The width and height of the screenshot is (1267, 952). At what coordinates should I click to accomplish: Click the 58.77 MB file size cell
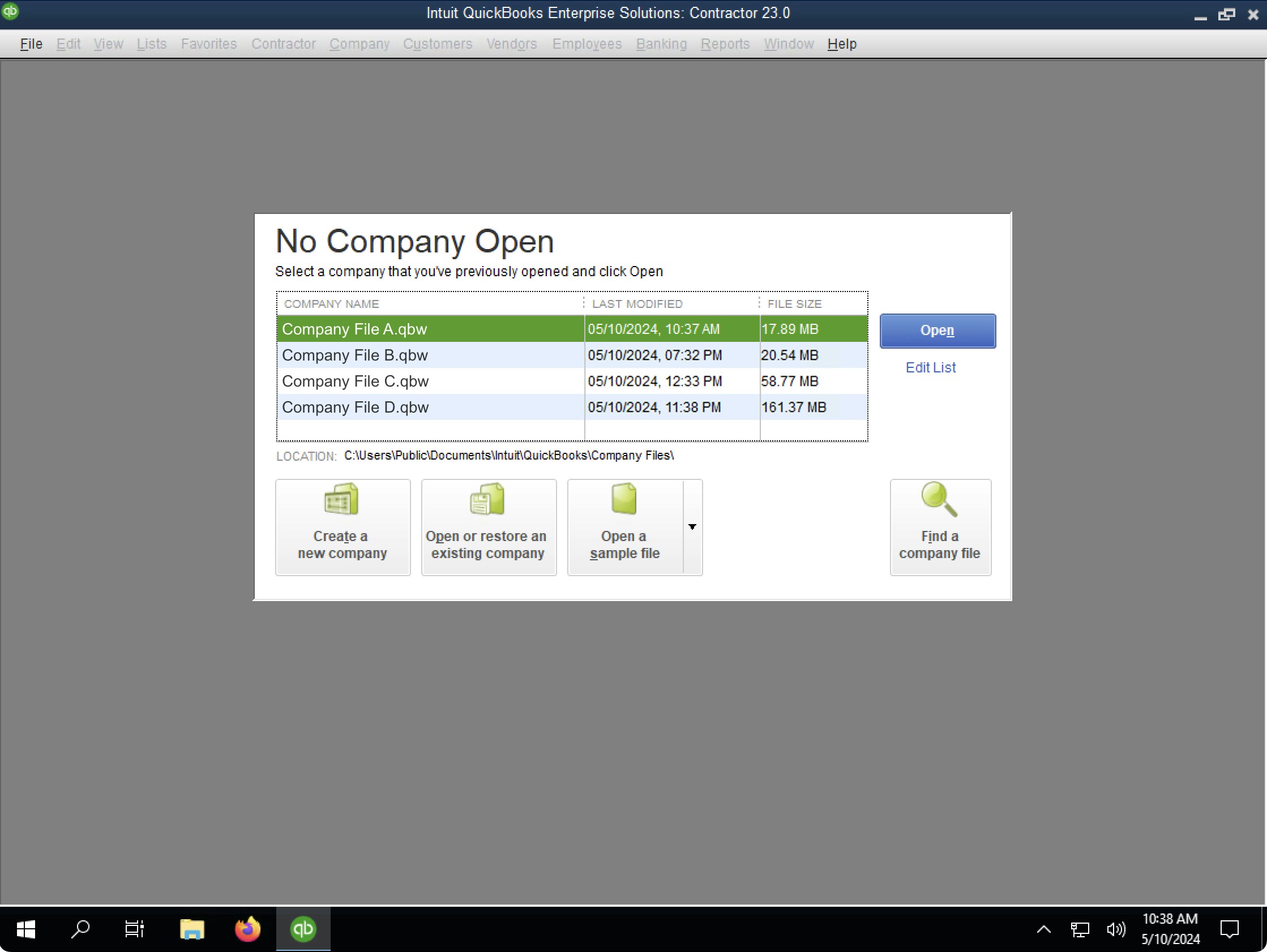(814, 381)
